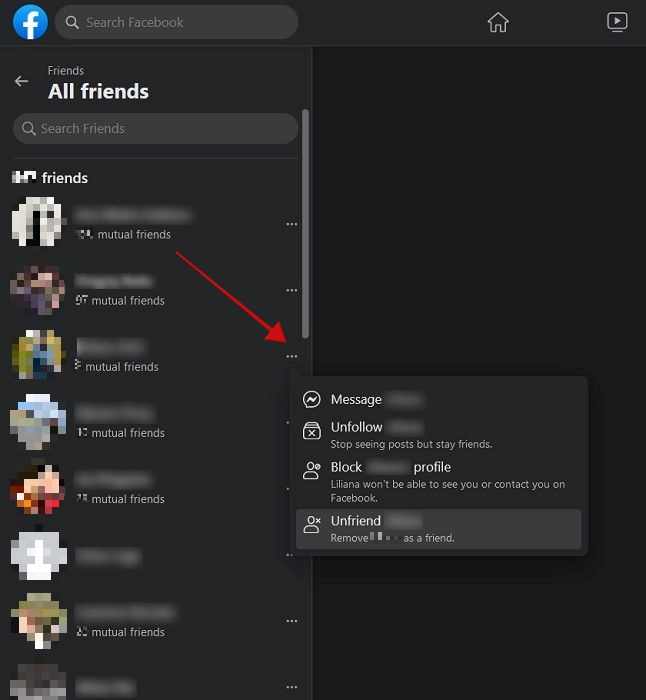Choose Block profile from the menu
This screenshot has width=646, height=700.
tap(438, 481)
